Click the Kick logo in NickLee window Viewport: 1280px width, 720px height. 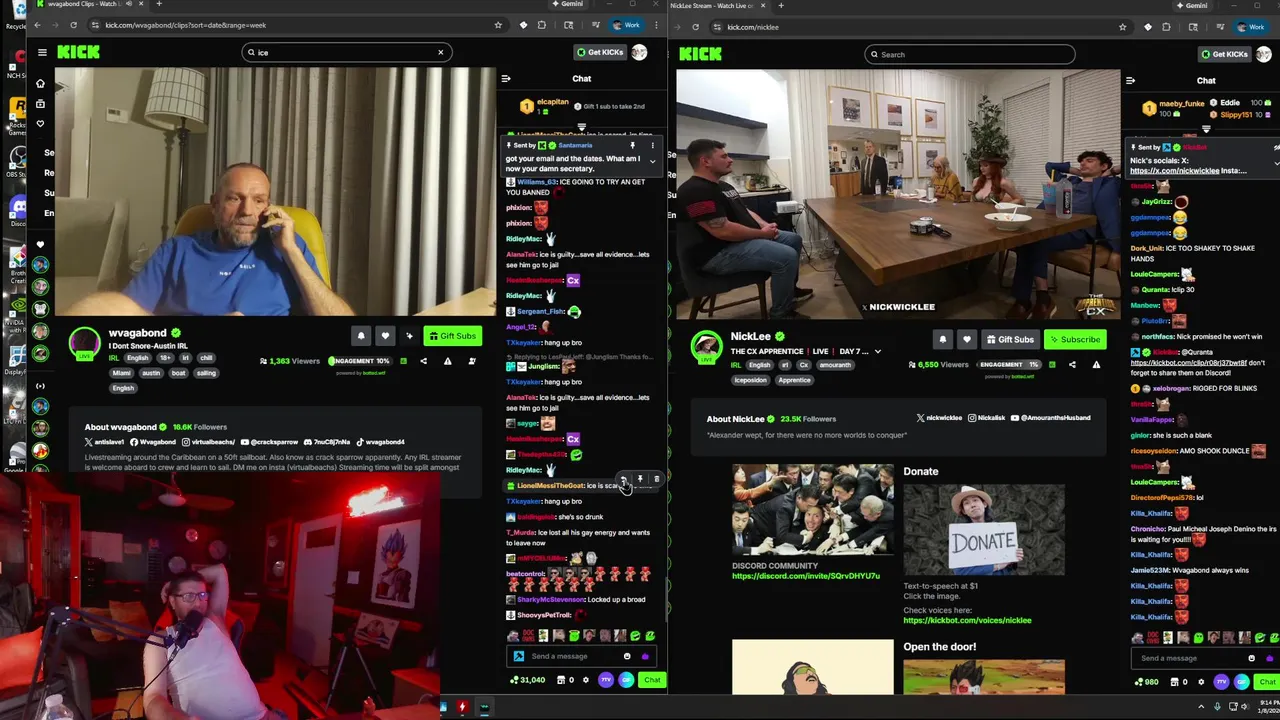click(700, 54)
